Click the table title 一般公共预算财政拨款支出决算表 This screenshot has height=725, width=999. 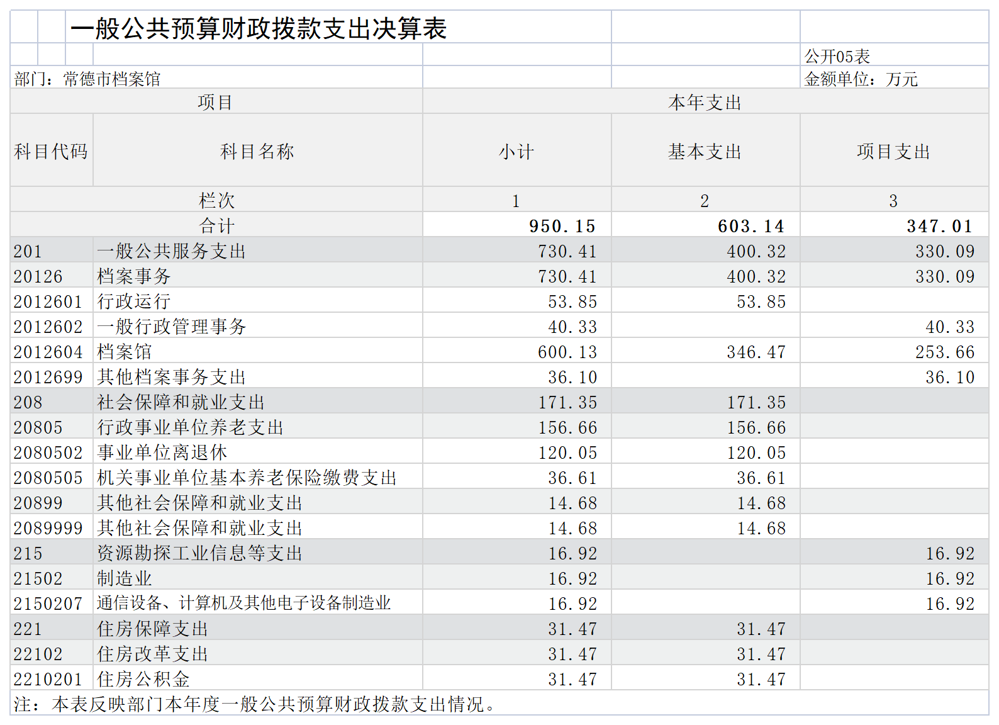point(258,29)
